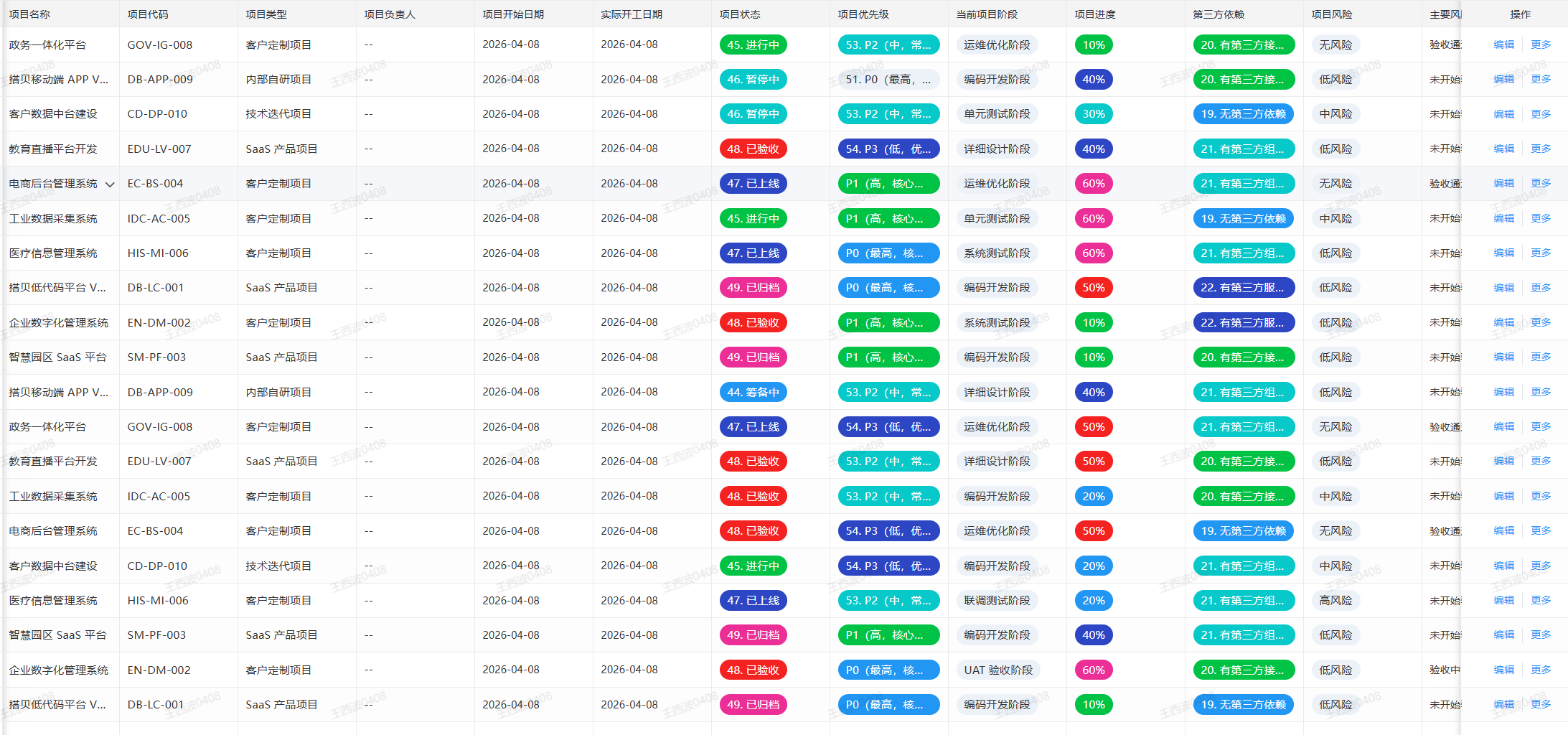Screen dimensions: 1568x735
Task: Open 更多 in the 51. P0 priority row
Action: (x=1541, y=79)
